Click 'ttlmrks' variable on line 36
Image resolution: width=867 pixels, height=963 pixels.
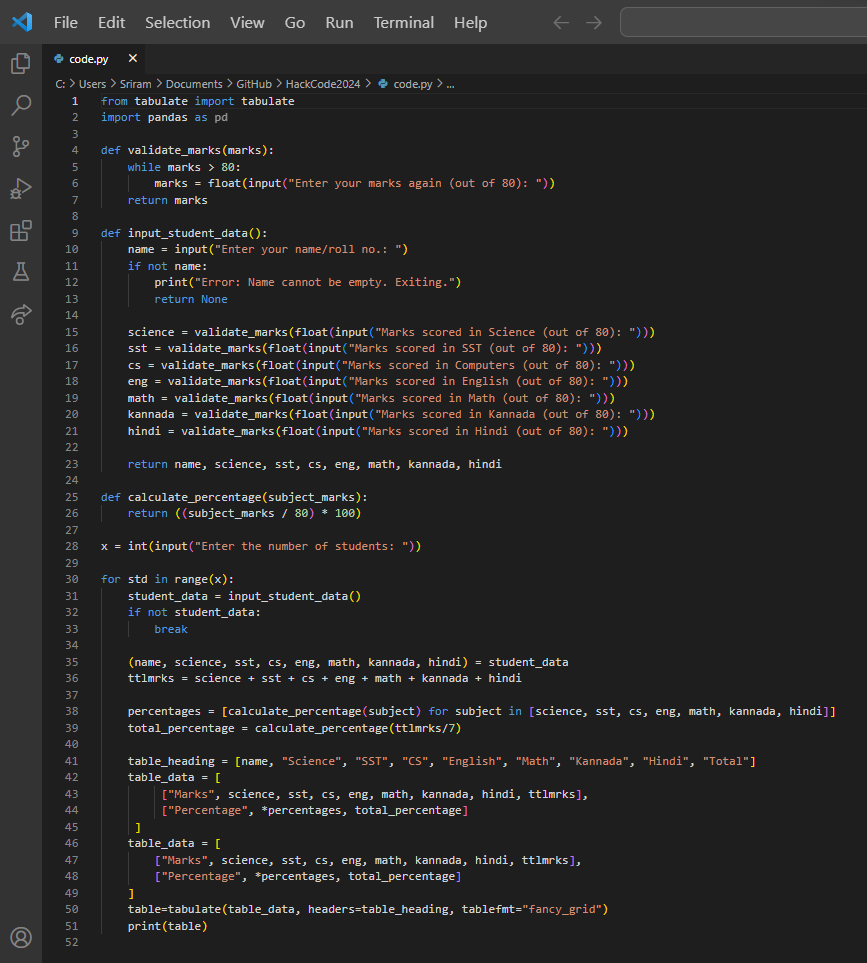tap(151, 679)
